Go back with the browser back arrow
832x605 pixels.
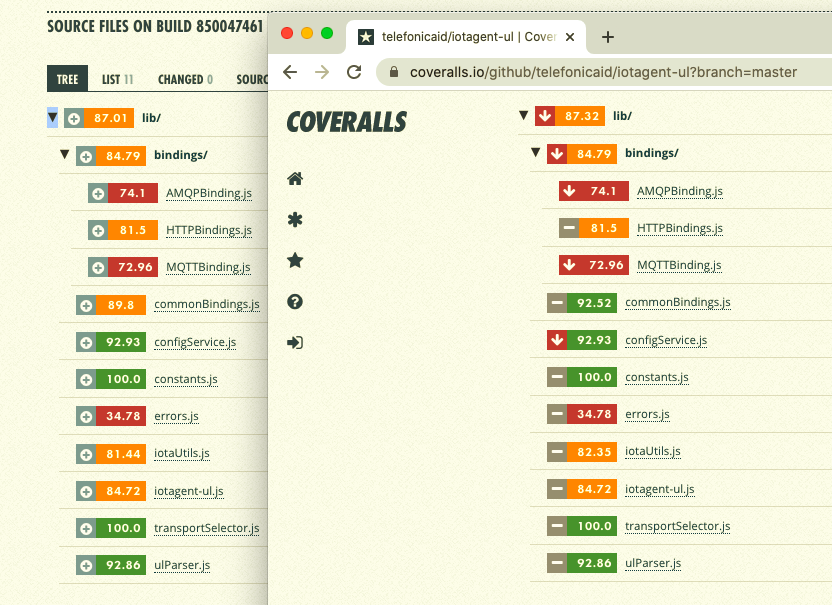(x=290, y=72)
